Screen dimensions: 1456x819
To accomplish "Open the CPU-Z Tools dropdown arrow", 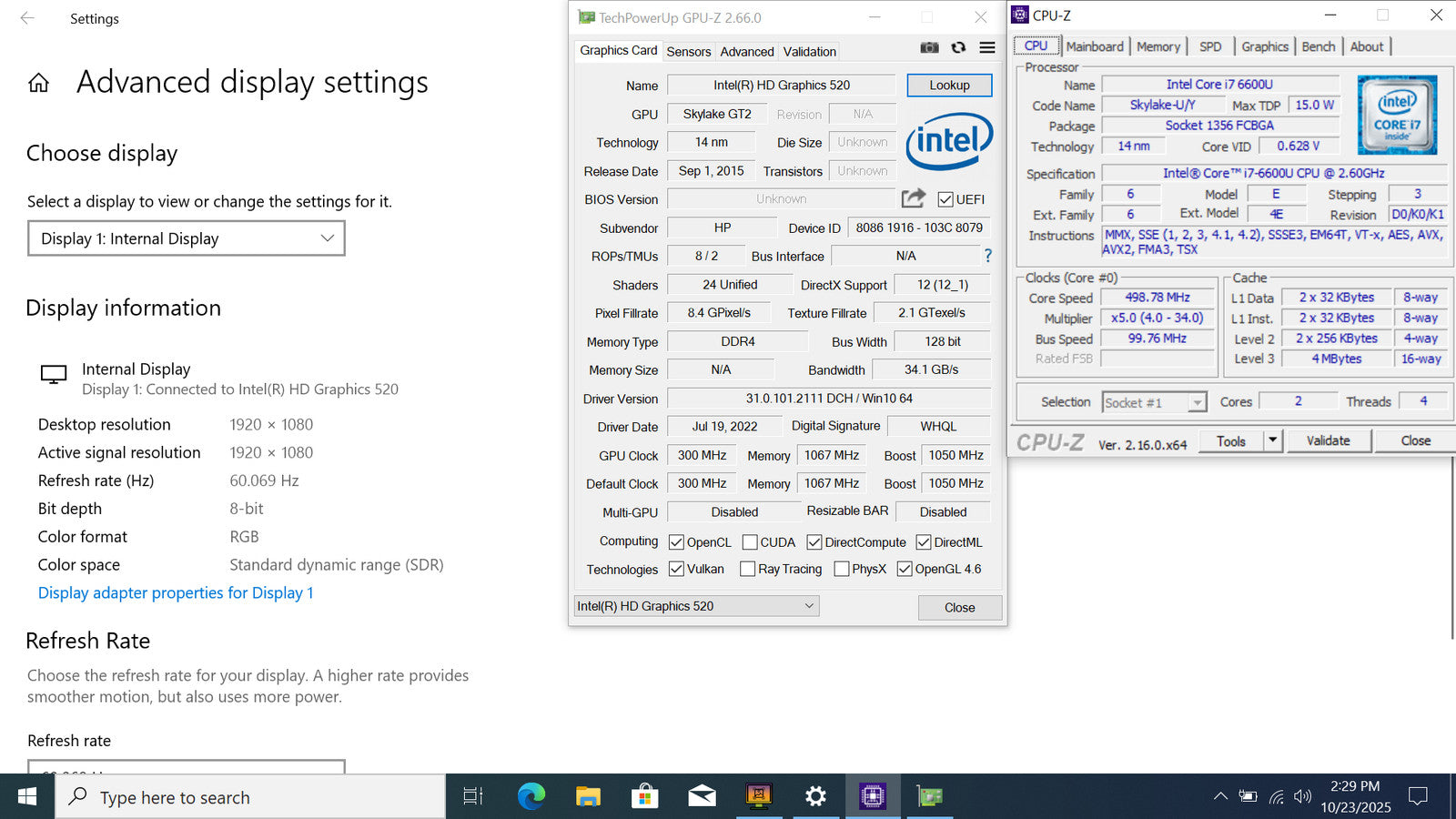I will coord(1273,440).
